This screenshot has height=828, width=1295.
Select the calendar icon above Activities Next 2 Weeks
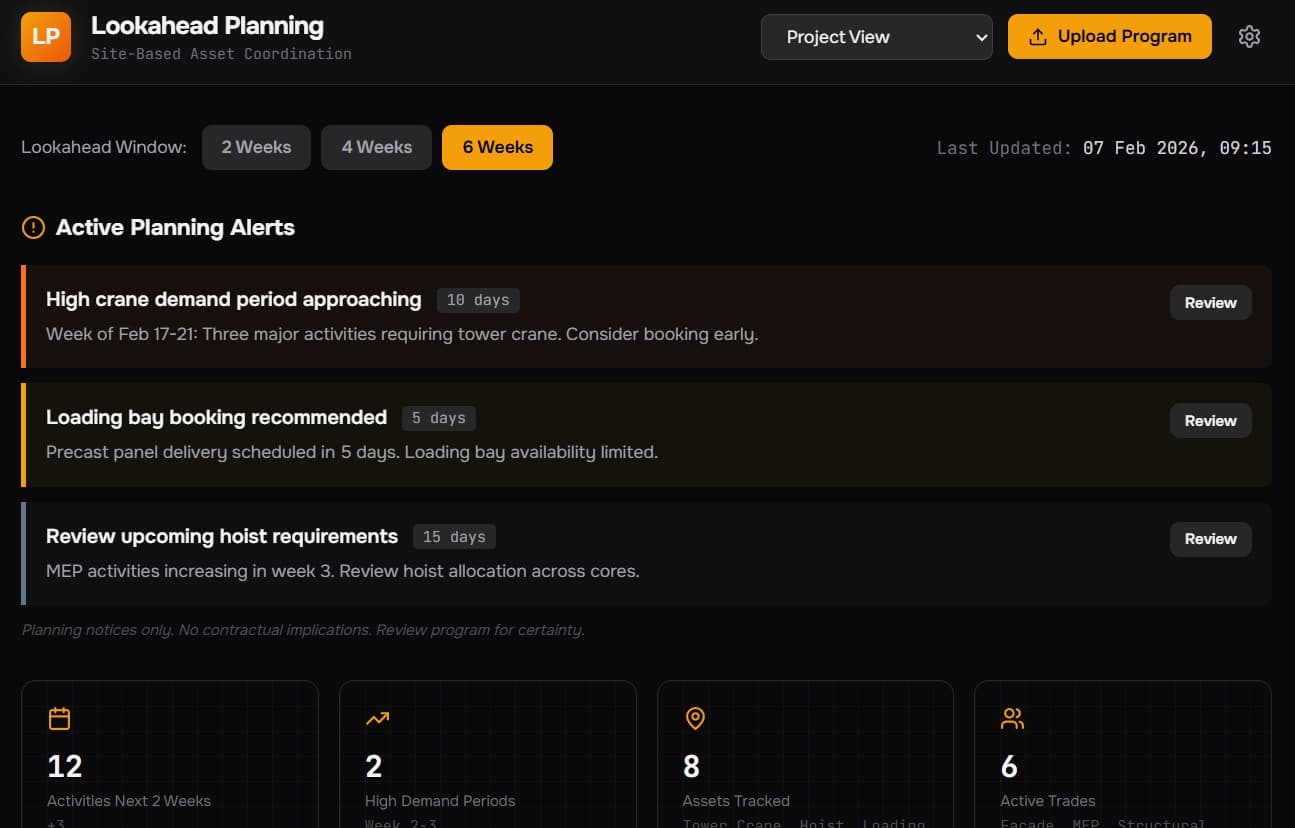coord(60,718)
